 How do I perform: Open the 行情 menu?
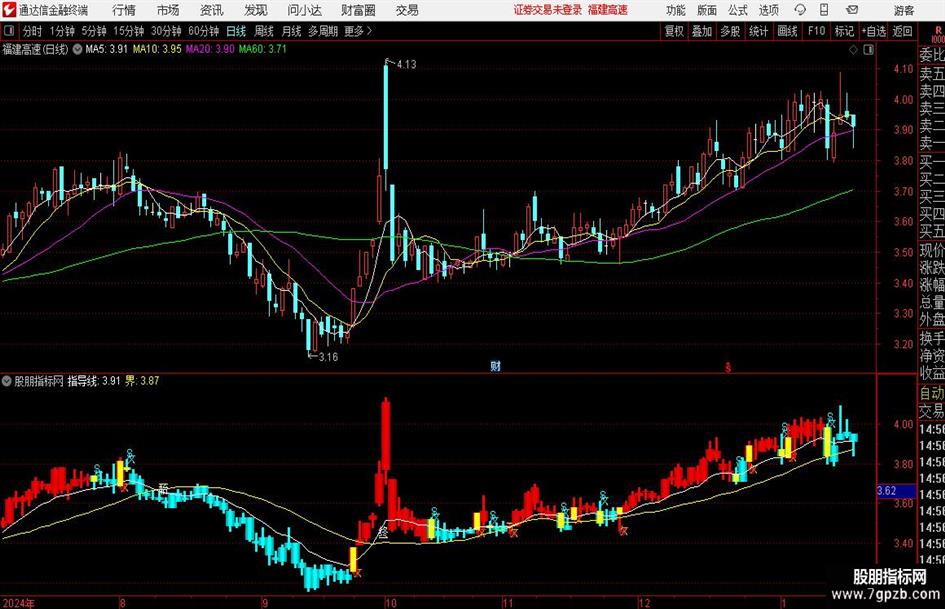(x=124, y=10)
